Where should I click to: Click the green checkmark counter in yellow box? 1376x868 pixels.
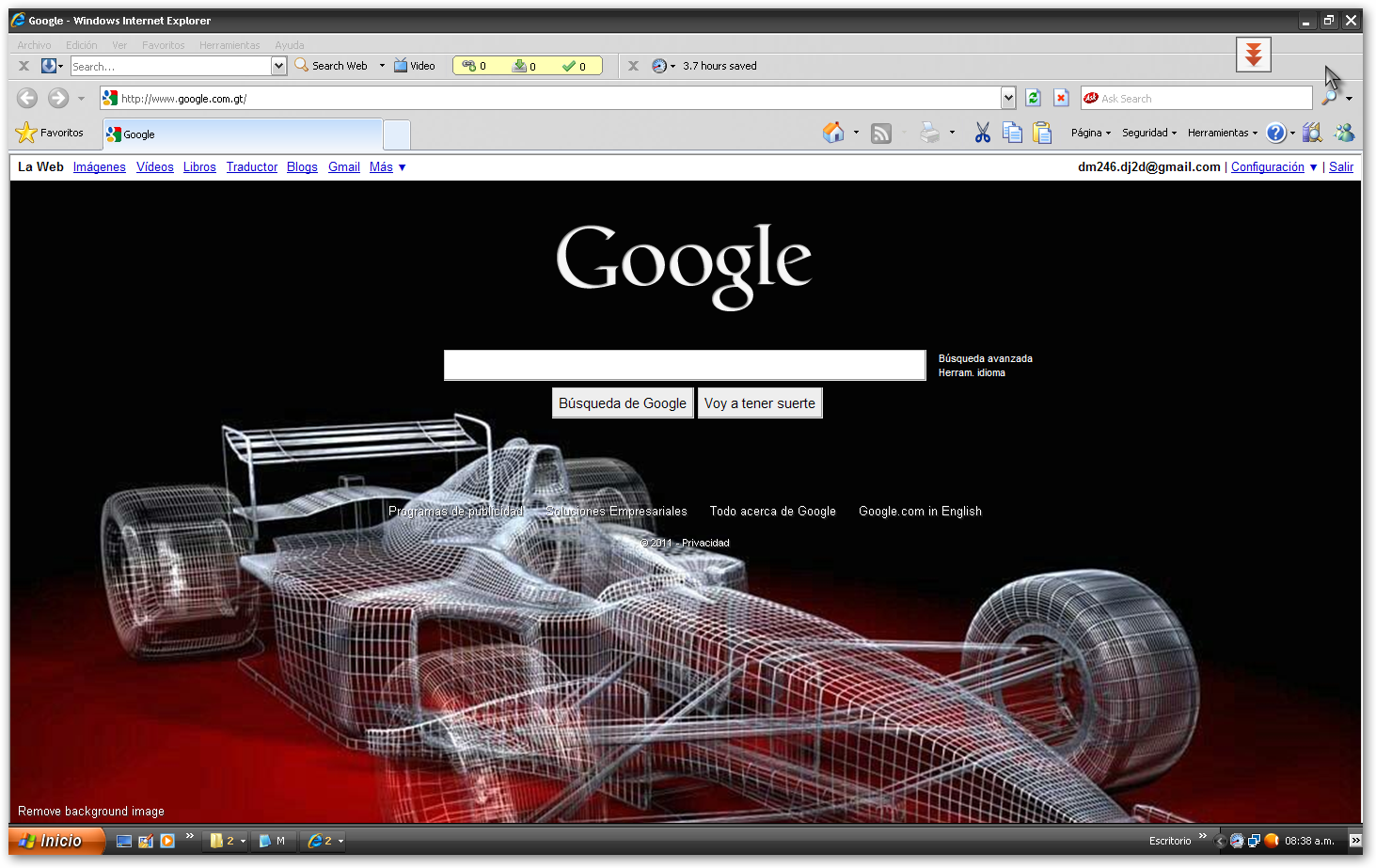[574, 66]
